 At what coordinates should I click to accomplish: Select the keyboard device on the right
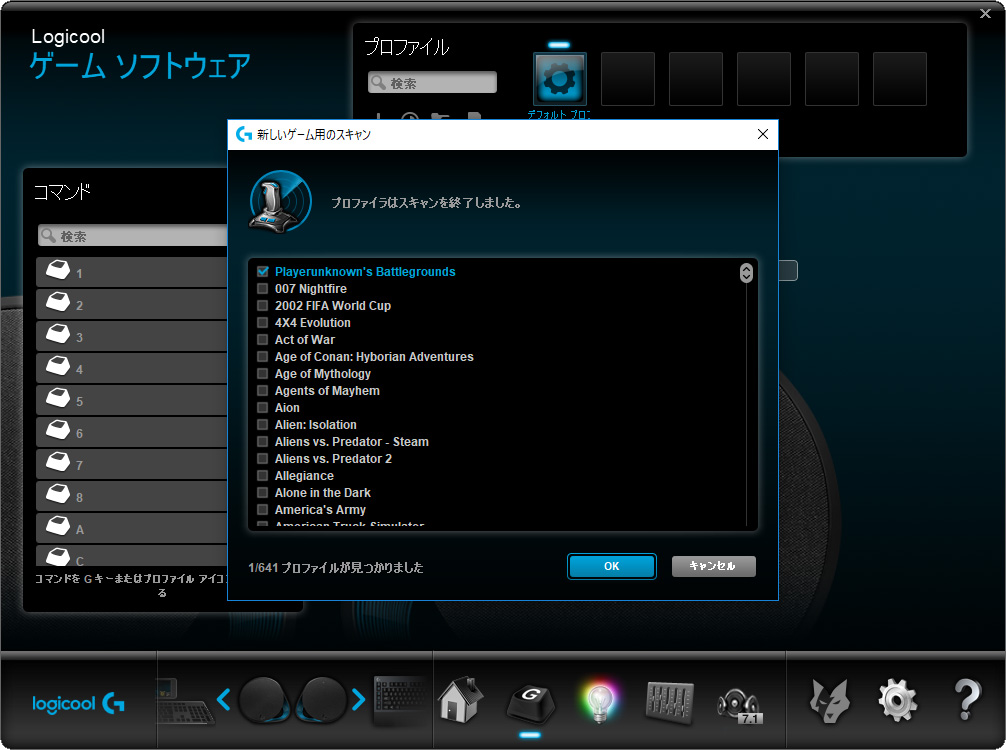(401, 701)
